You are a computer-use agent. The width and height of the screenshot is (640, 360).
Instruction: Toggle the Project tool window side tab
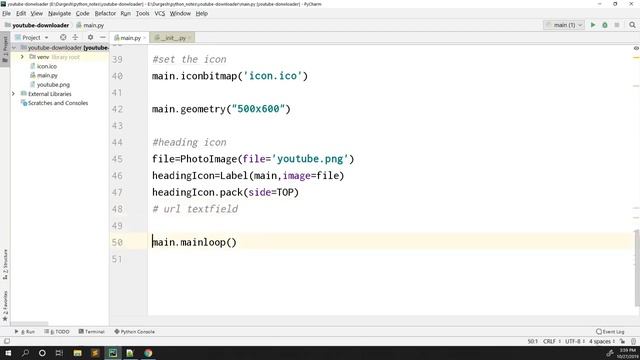click(5, 49)
